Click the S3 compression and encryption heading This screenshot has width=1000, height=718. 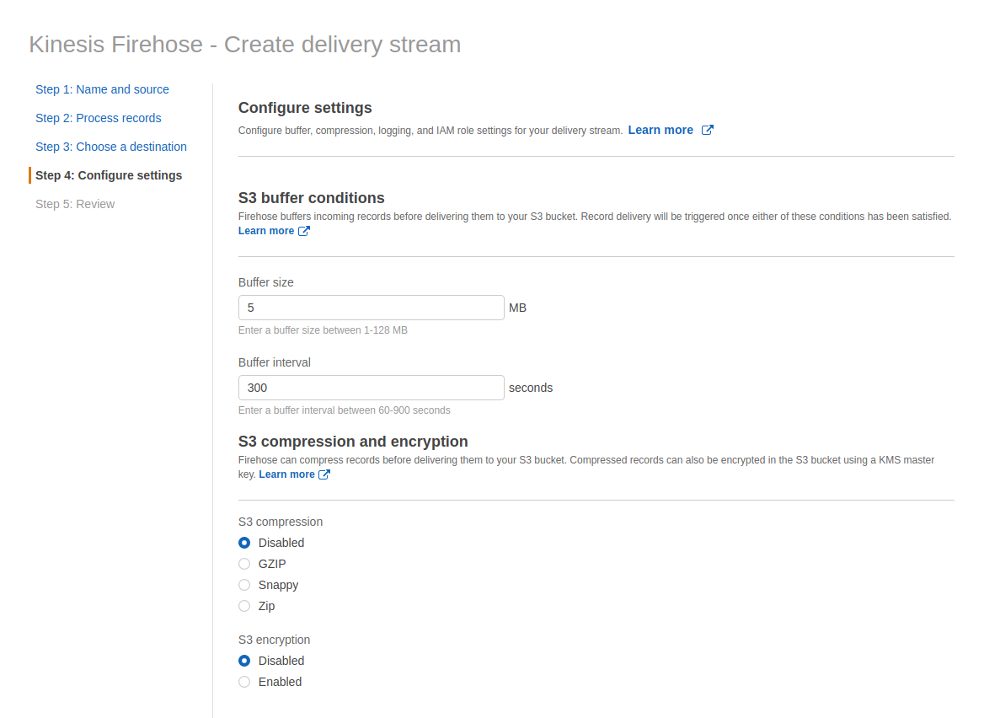pos(353,441)
